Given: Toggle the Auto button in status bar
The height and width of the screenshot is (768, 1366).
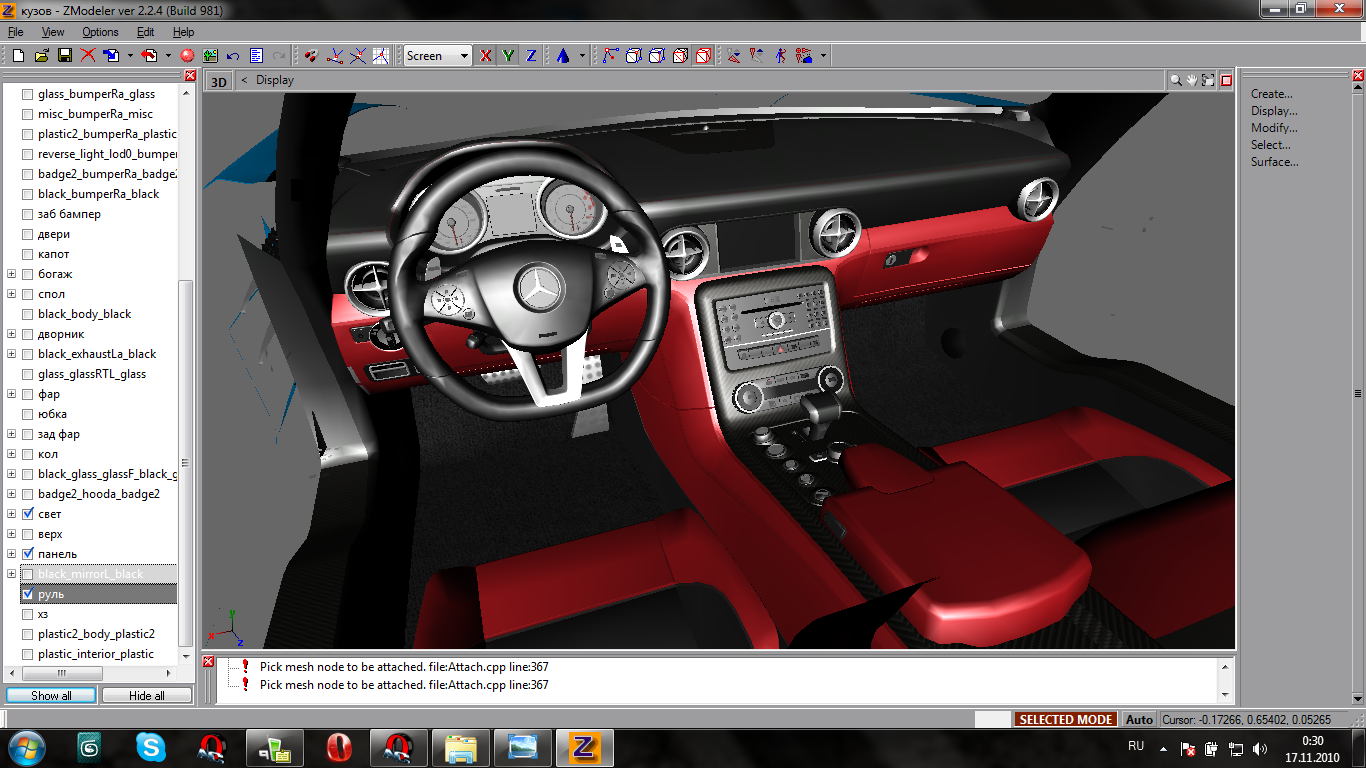Looking at the screenshot, I should 1139,719.
